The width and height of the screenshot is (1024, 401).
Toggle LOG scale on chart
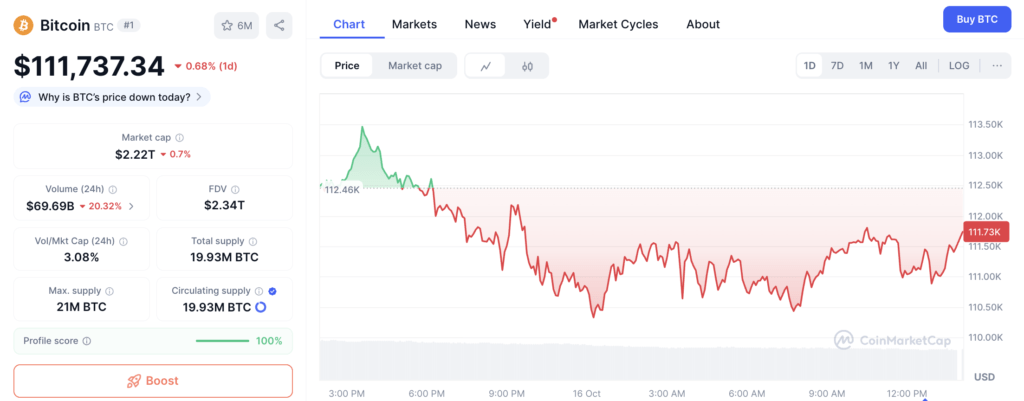click(x=959, y=66)
